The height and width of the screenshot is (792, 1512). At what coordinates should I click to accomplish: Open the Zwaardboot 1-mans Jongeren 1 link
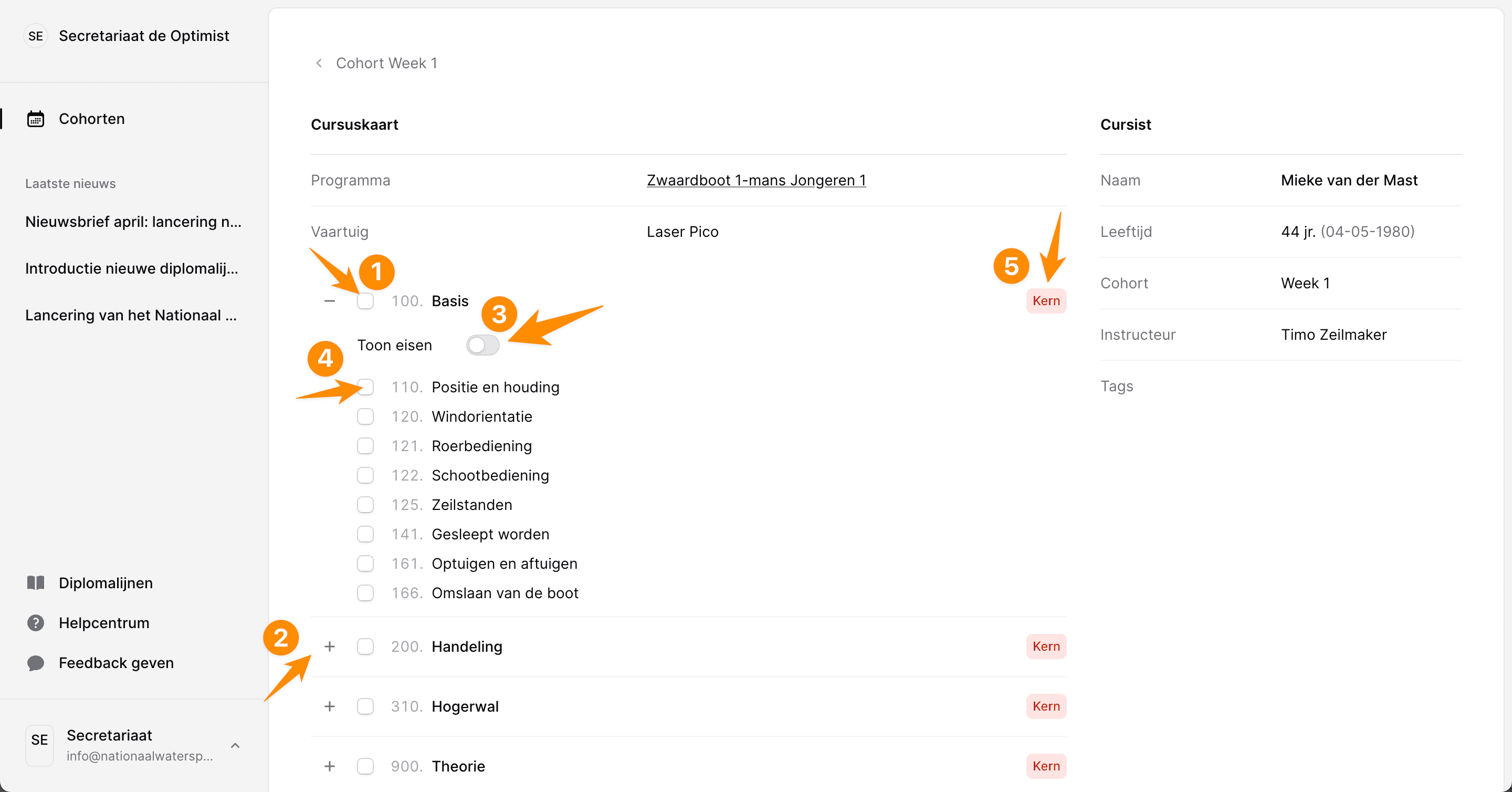(x=756, y=180)
